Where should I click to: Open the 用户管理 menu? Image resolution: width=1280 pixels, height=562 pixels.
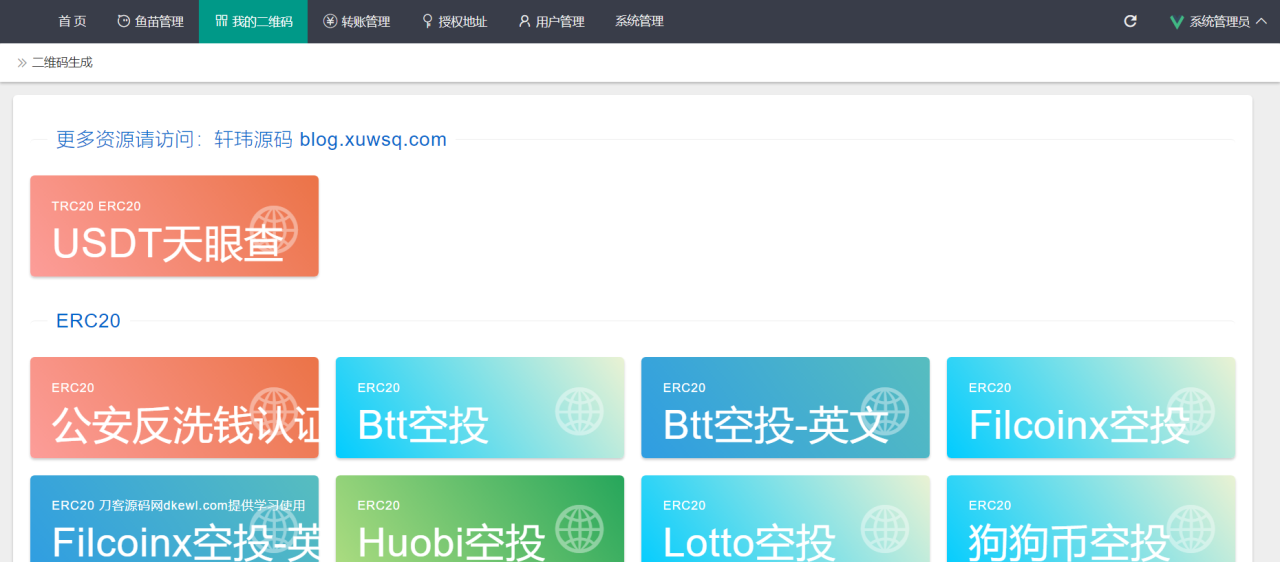551,21
